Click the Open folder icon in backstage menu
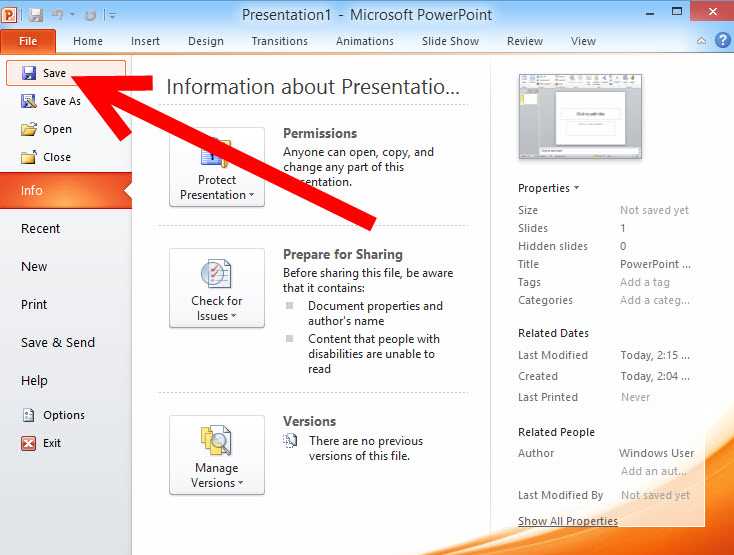 tap(29, 129)
